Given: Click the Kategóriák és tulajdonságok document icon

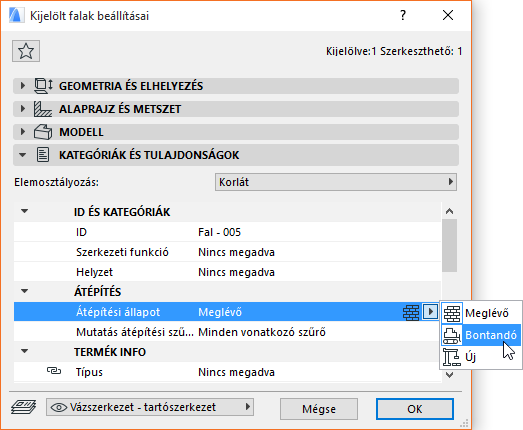Looking at the screenshot, I should (x=43, y=155).
